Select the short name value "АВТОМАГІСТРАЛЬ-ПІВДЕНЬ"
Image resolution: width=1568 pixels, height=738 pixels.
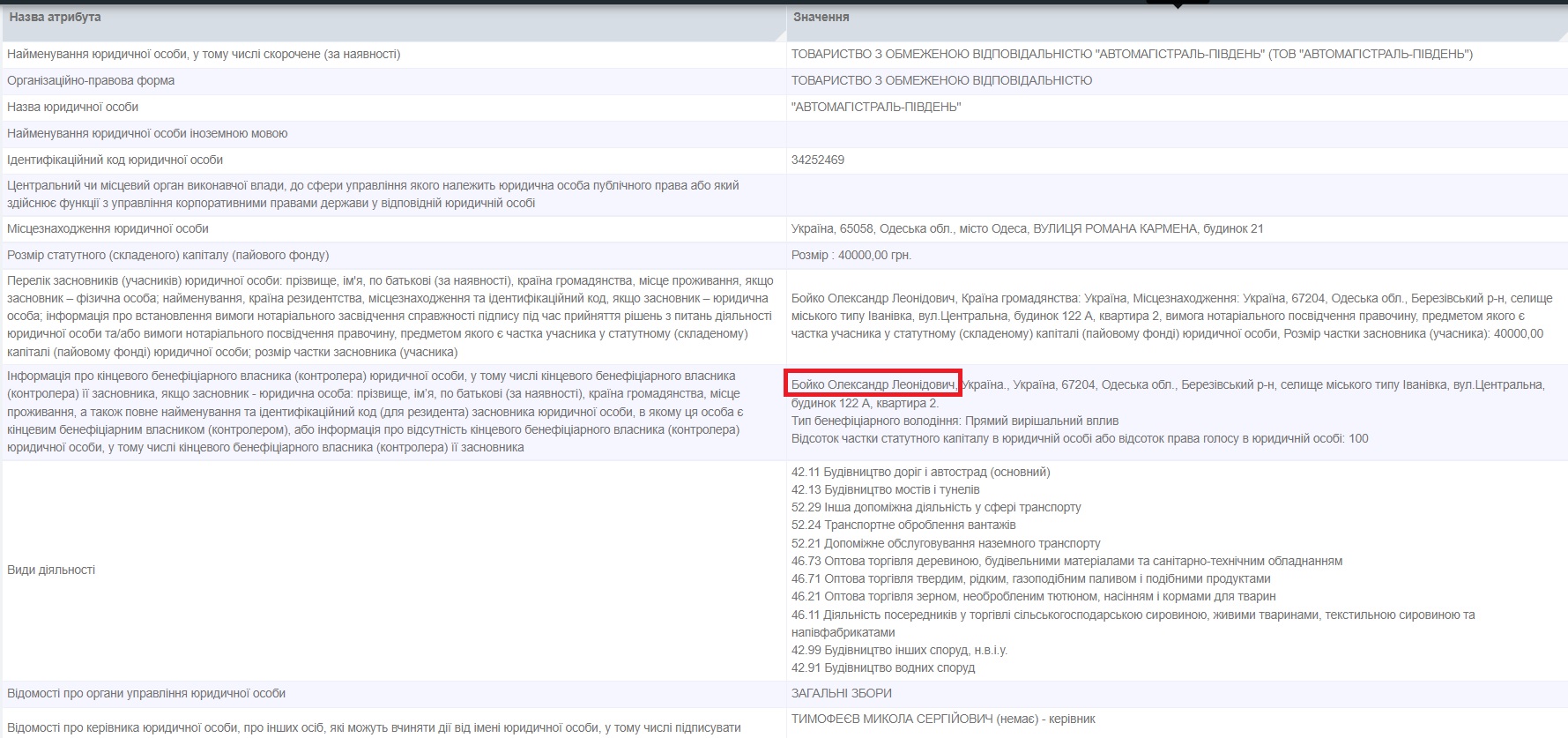click(x=876, y=107)
